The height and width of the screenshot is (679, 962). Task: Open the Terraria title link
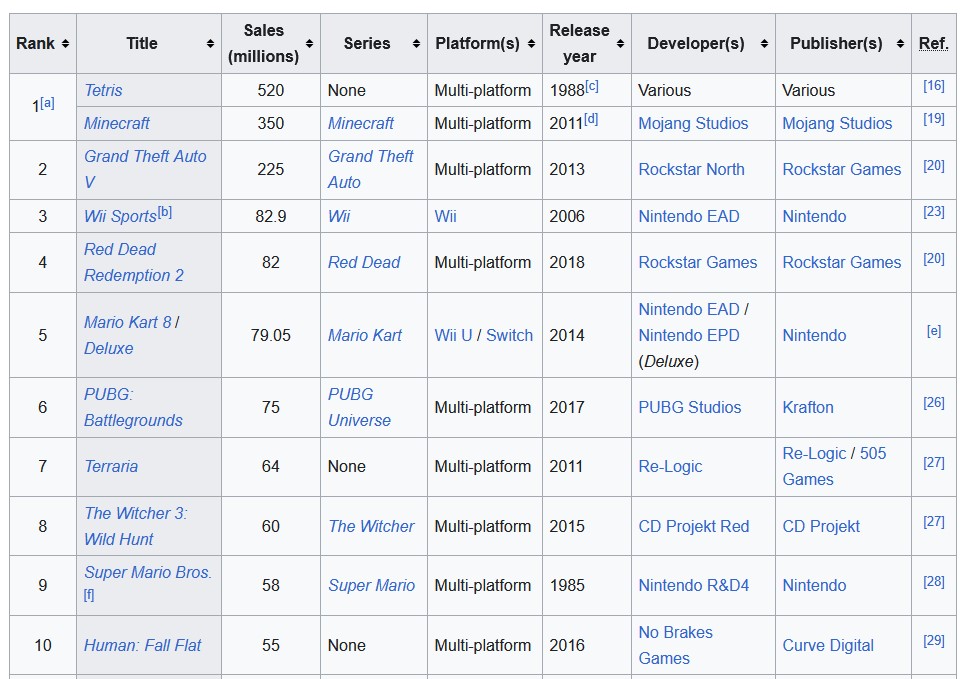(111, 466)
